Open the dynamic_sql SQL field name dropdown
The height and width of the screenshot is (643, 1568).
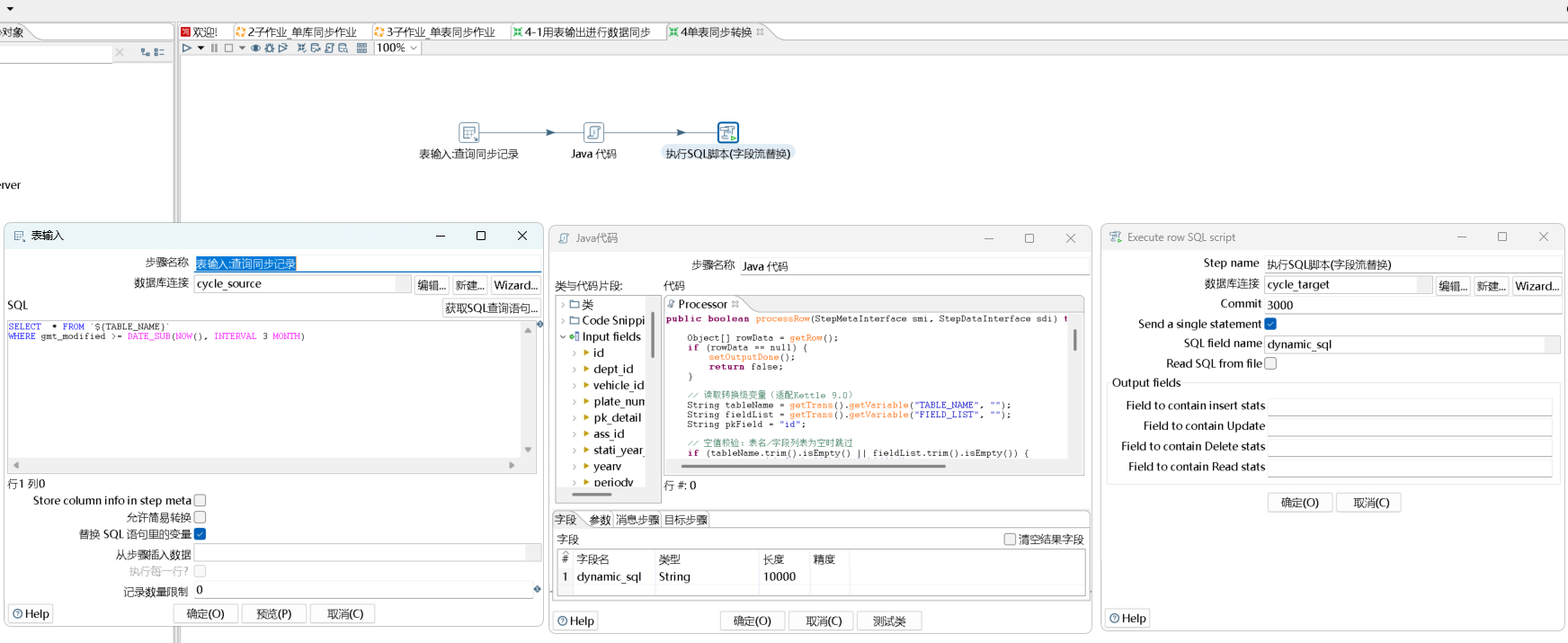(x=1552, y=344)
